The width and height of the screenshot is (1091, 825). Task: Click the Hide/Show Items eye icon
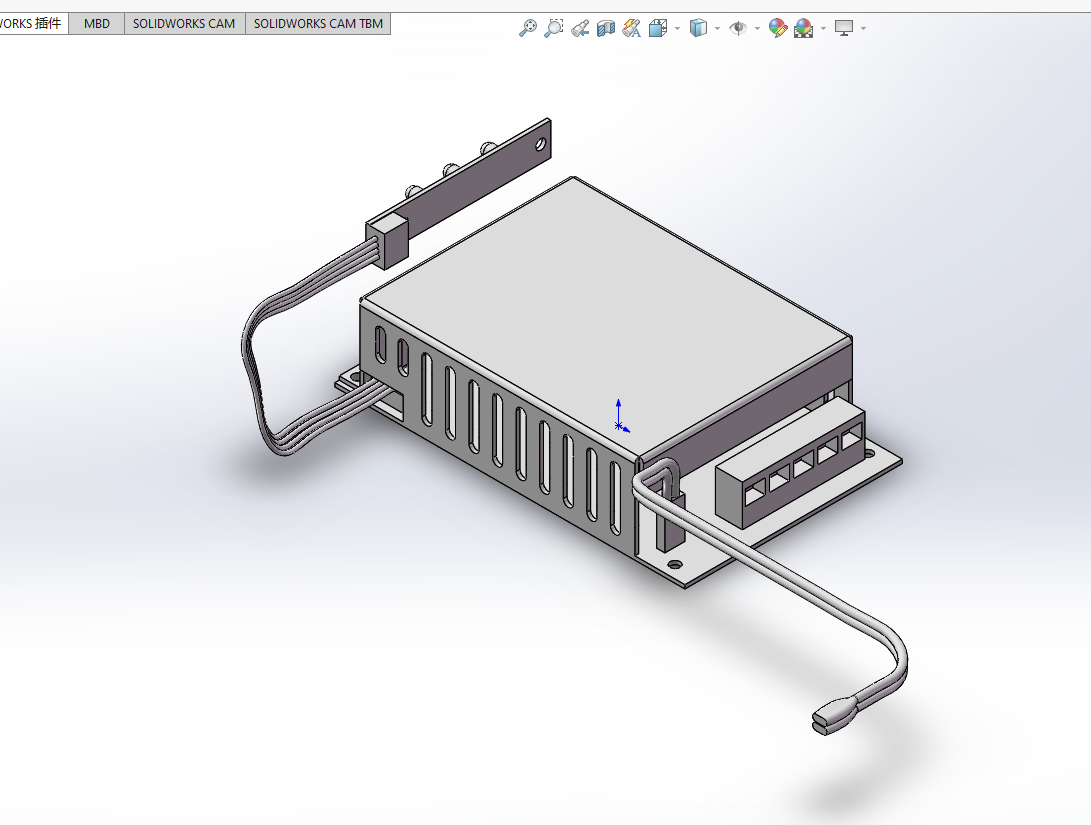click(738, 28)
